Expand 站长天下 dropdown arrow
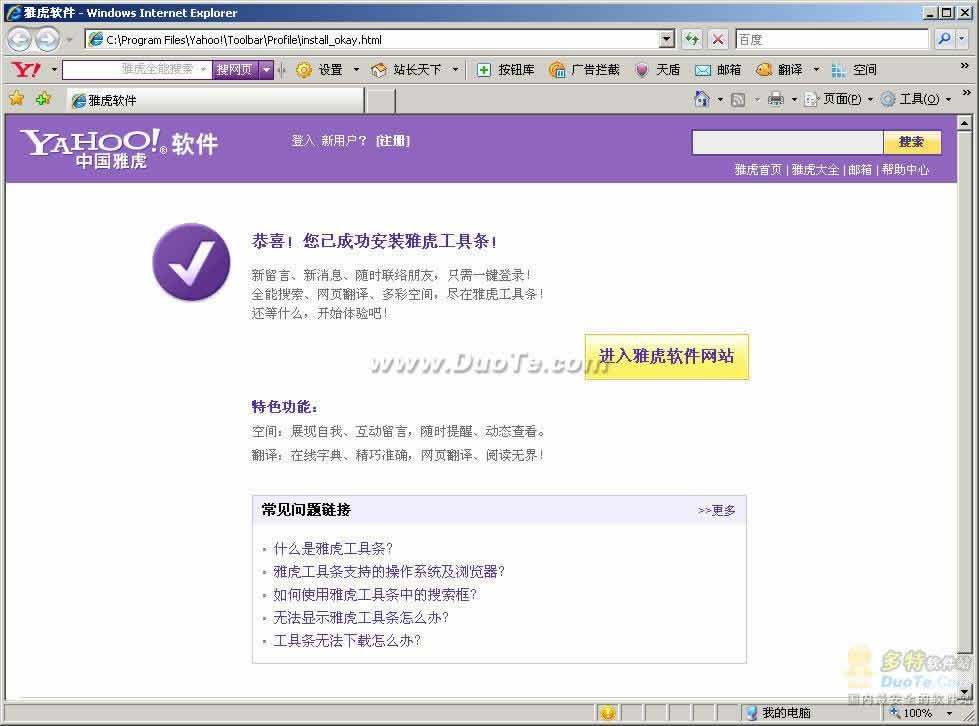The height and width of the screenshot is (726, 979). coord(455,70)
